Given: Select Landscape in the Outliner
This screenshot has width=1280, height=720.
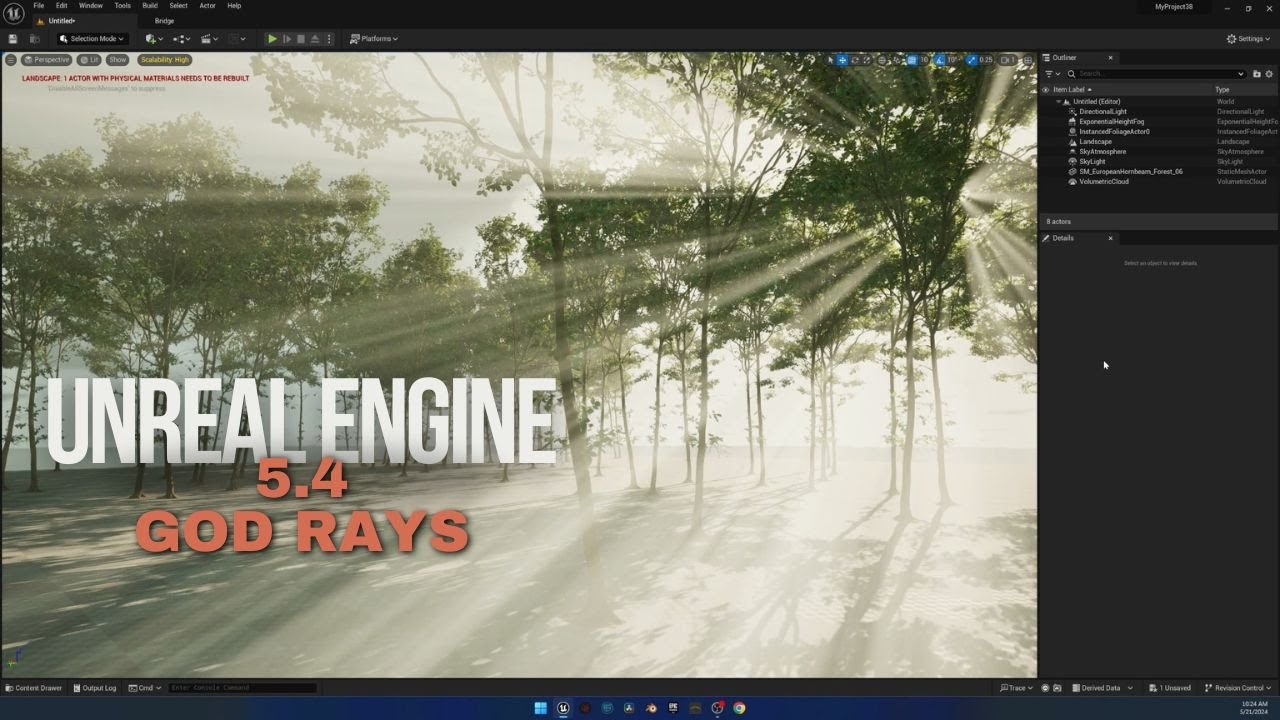Looking at the screenshot, I should click(1095, 142).
